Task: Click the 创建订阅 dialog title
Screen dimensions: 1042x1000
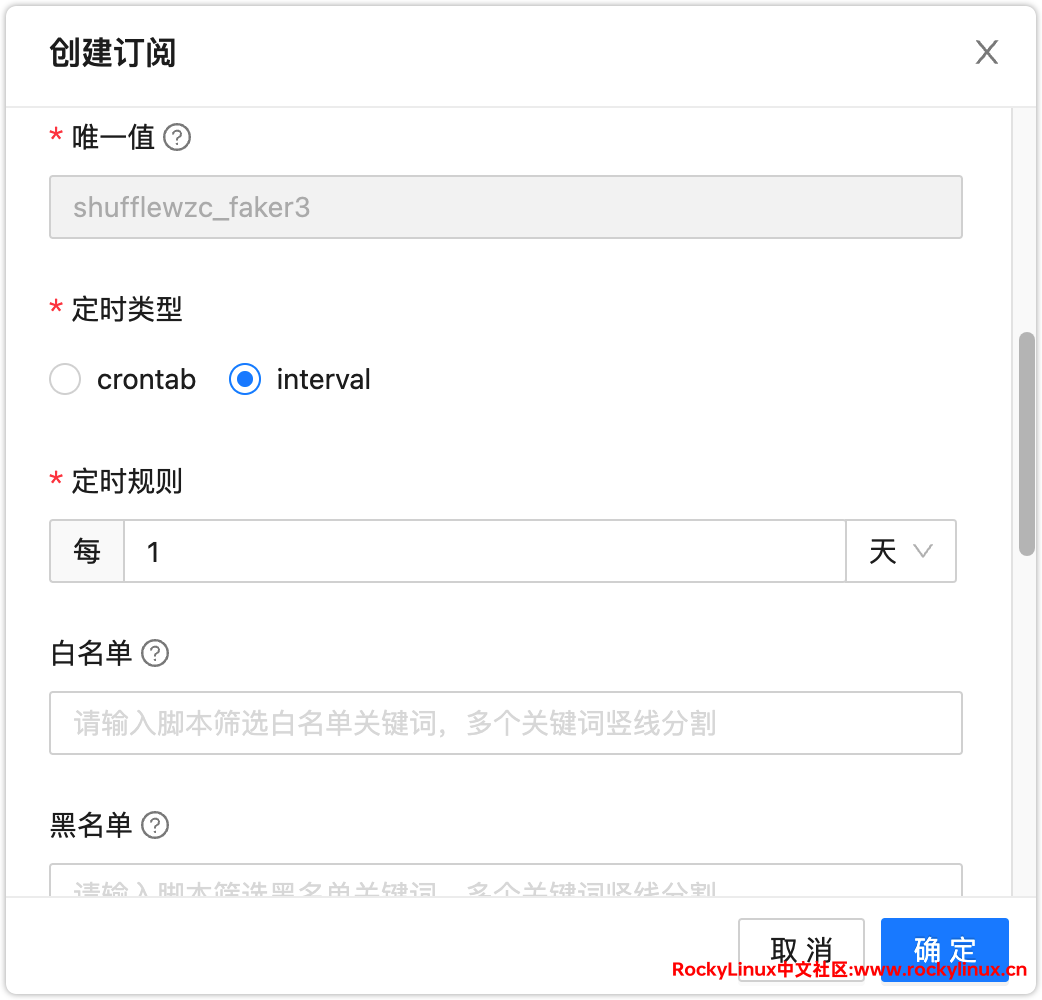Action: pos(113,54)
